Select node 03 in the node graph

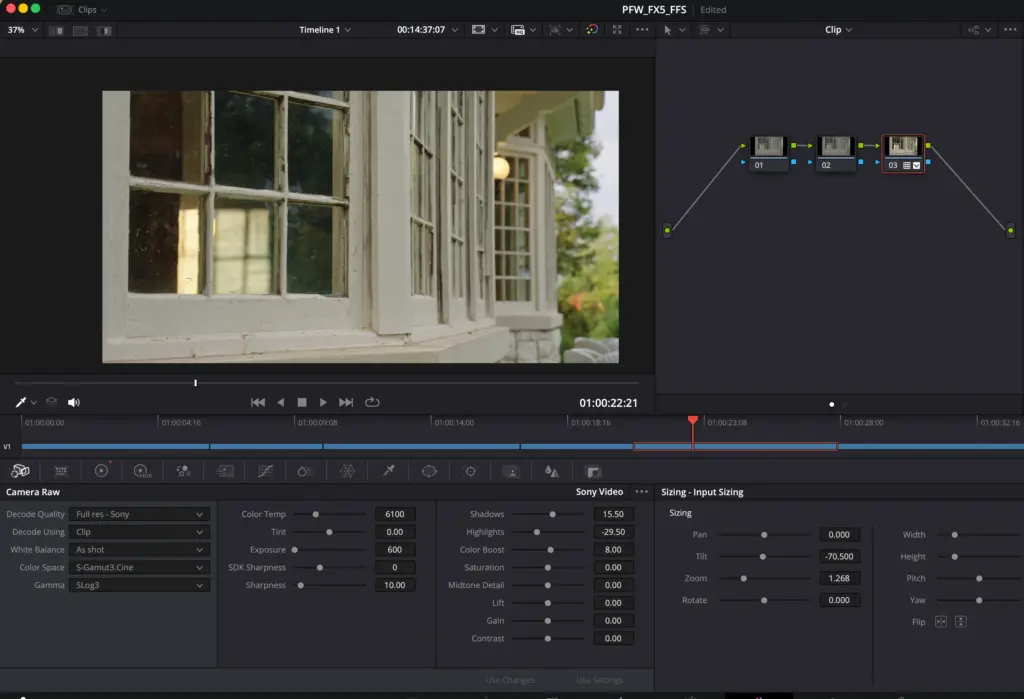(x=903, y=154)
